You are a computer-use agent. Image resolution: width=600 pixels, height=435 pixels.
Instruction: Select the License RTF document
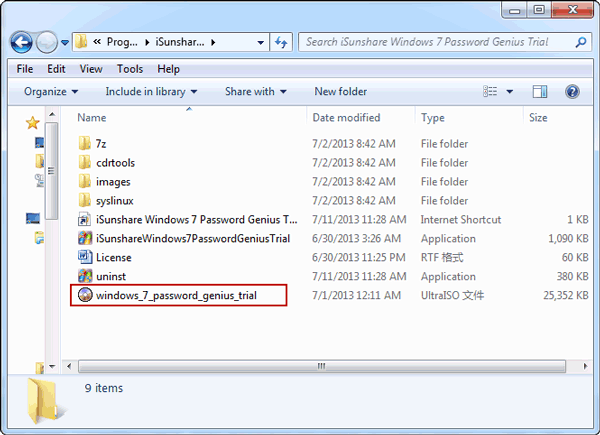coord(104,257)
